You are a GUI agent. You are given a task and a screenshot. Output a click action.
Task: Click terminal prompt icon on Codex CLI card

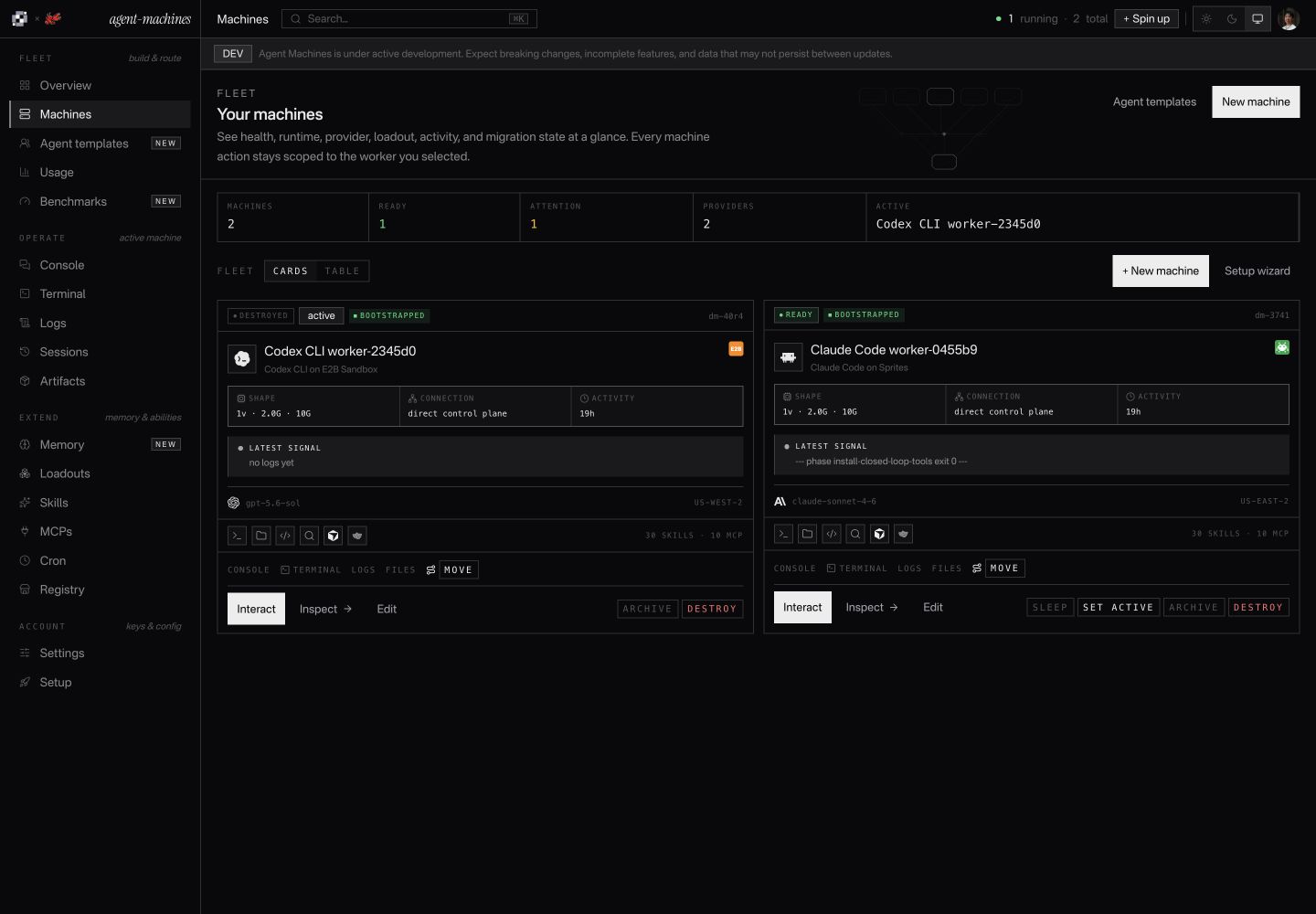tap(237, 536)
